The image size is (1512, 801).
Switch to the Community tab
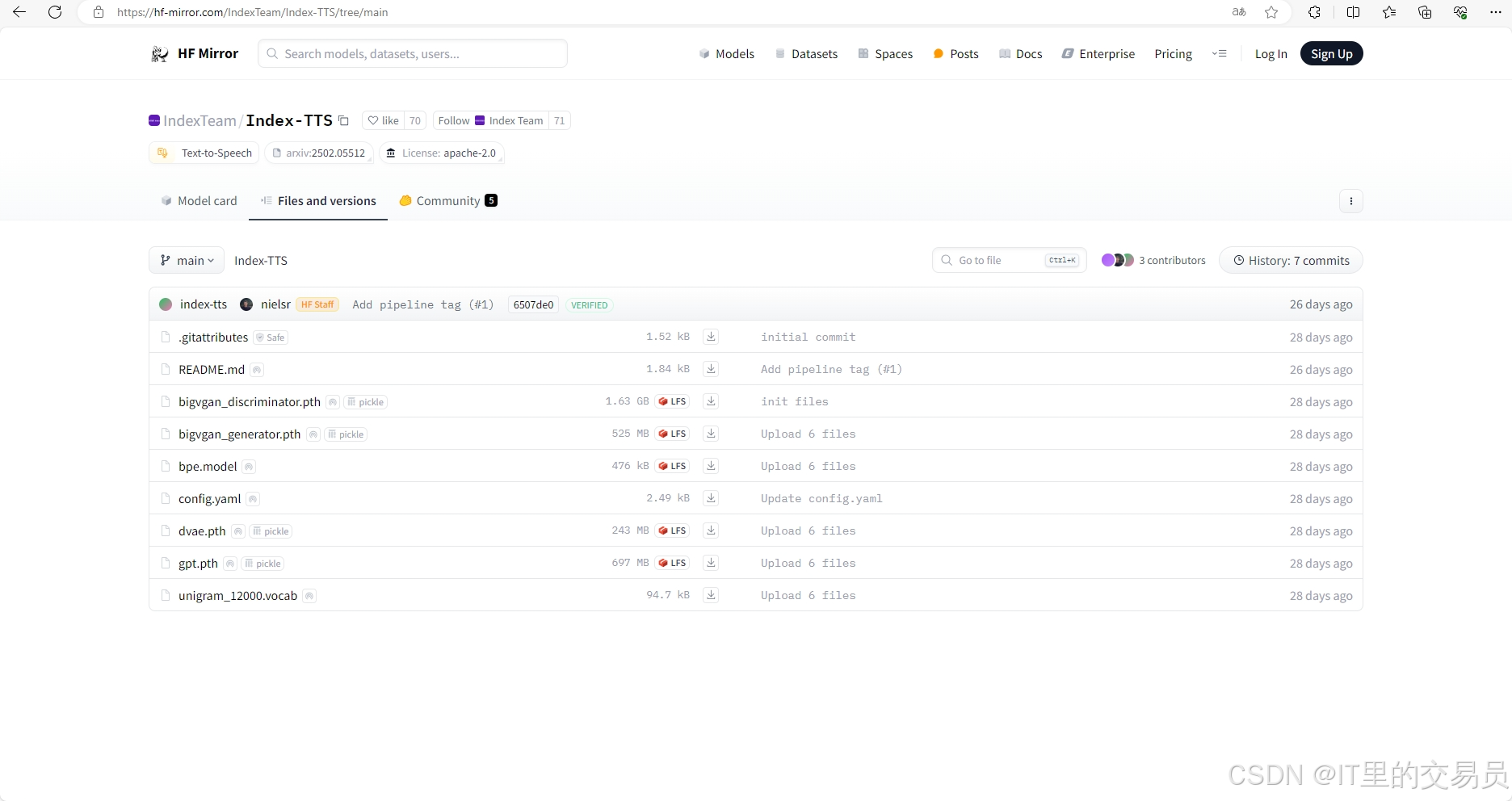click(x=448, y=201)
